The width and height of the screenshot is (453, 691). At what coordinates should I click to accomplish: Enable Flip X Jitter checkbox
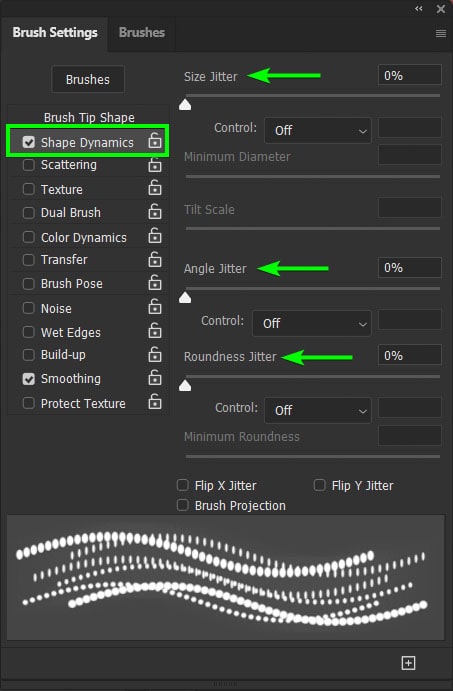(182, 485)
